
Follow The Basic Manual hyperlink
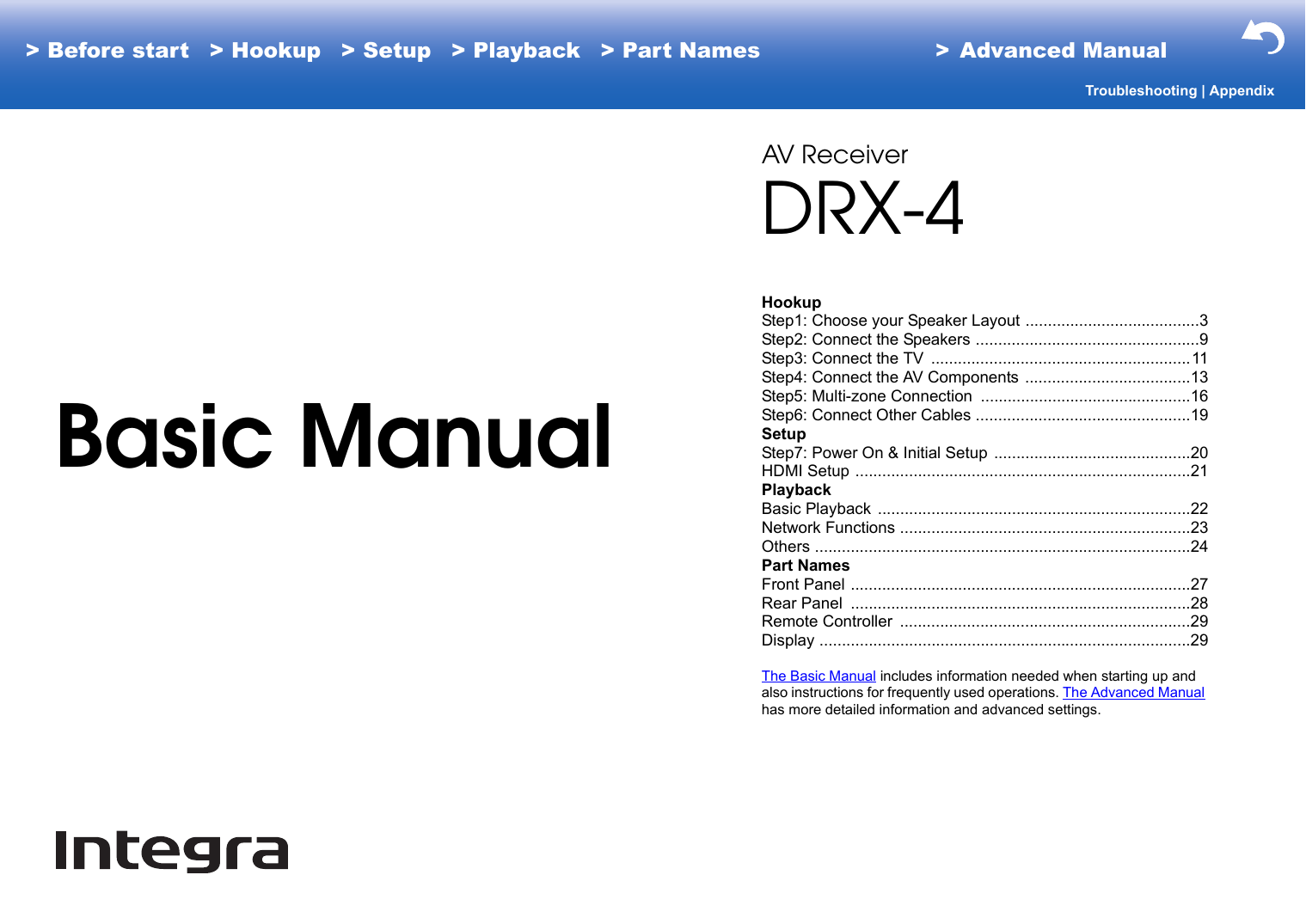(819, 676)
